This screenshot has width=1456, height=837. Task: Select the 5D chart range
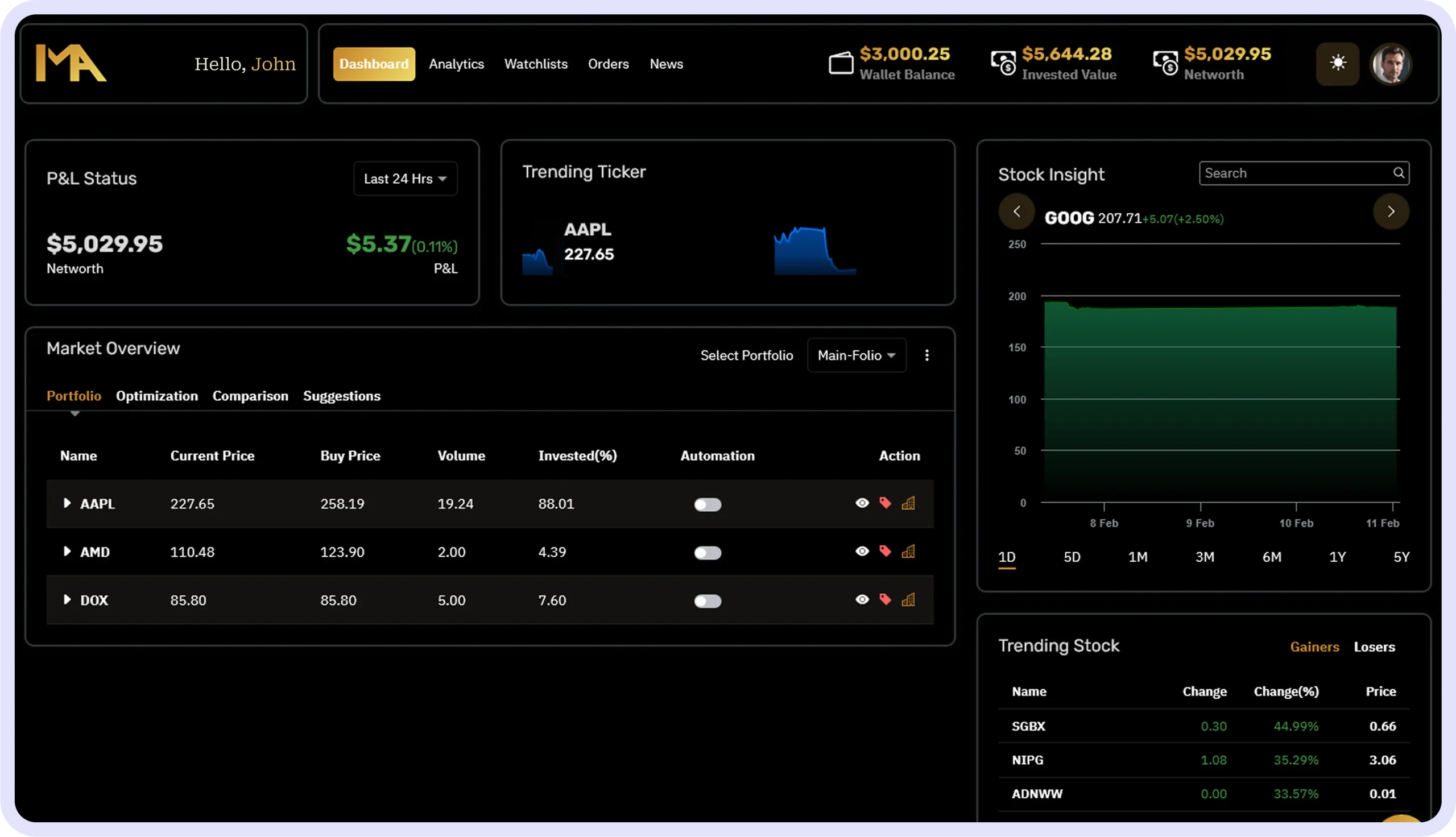1072,557
